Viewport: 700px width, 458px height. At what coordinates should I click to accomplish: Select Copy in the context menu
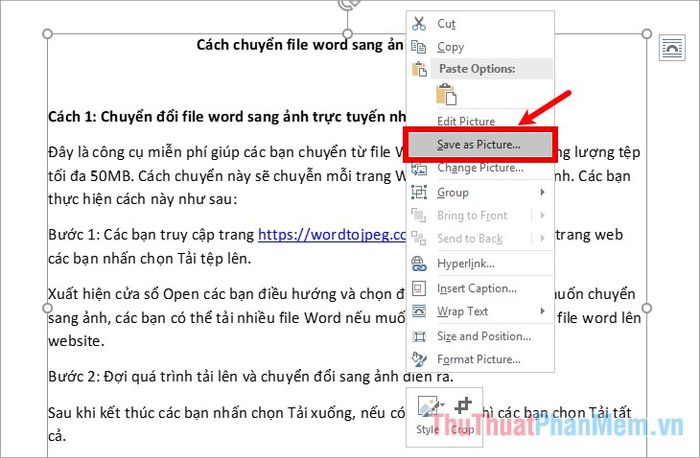tap(450, 47)
